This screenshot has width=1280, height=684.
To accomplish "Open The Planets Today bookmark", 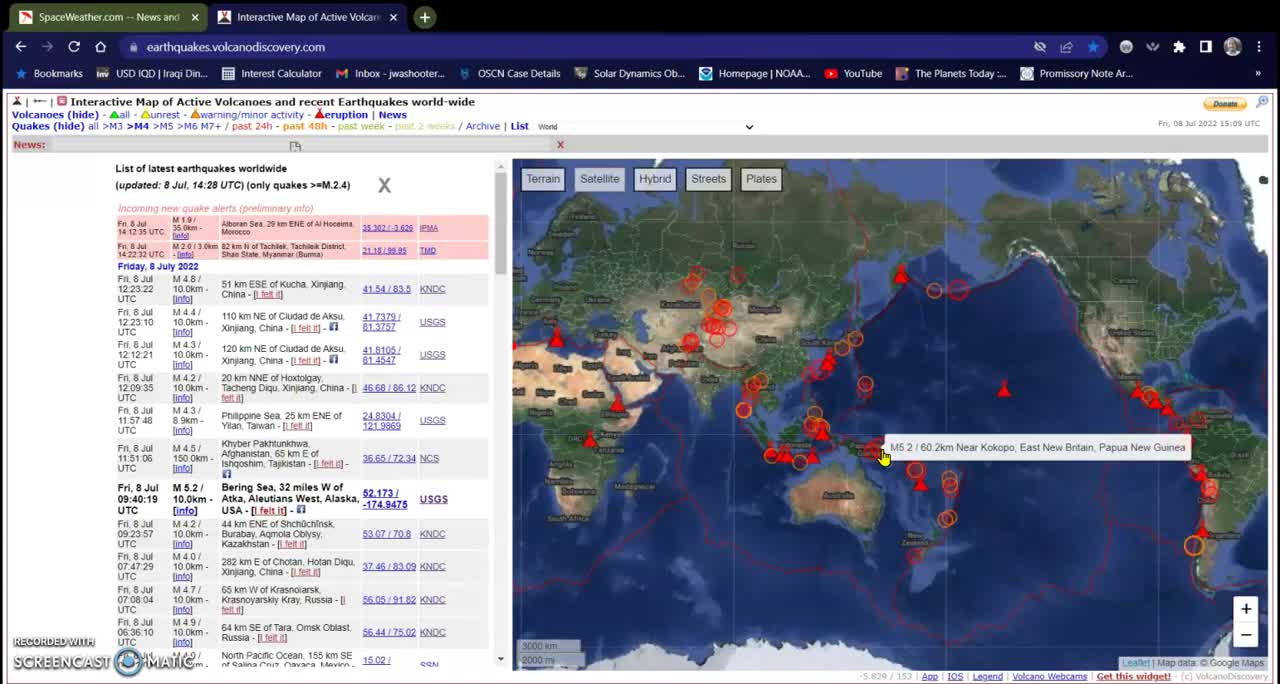I will [x=951, y=73].
